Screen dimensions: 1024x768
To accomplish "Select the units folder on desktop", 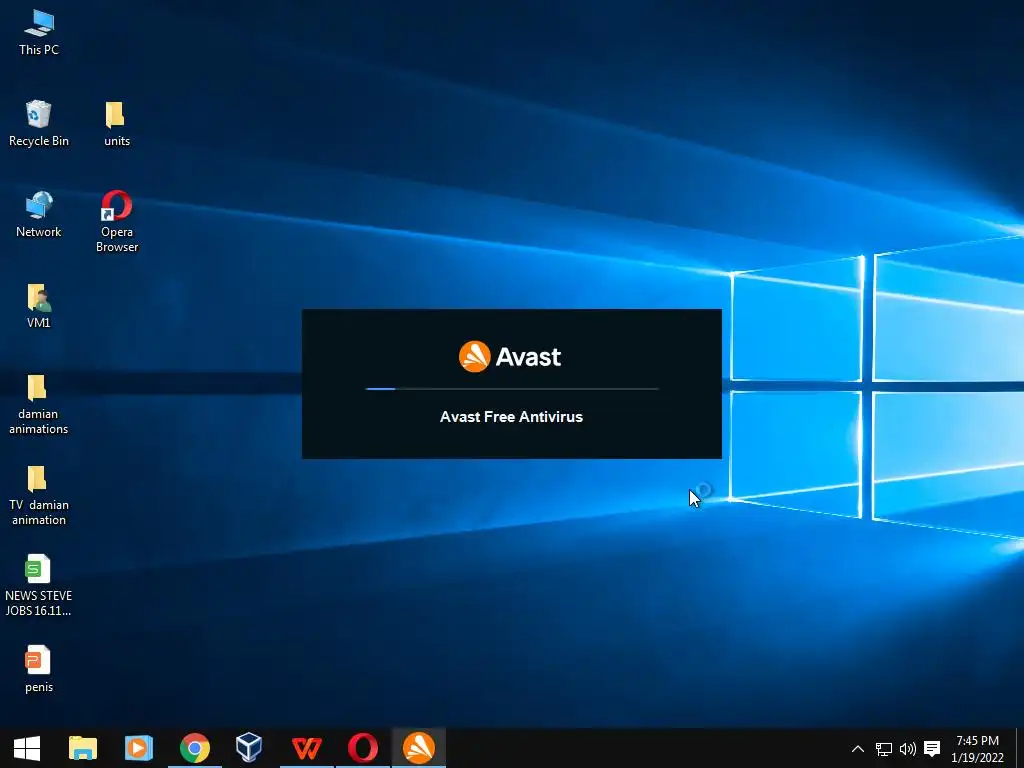I will [x=117, y=124].
